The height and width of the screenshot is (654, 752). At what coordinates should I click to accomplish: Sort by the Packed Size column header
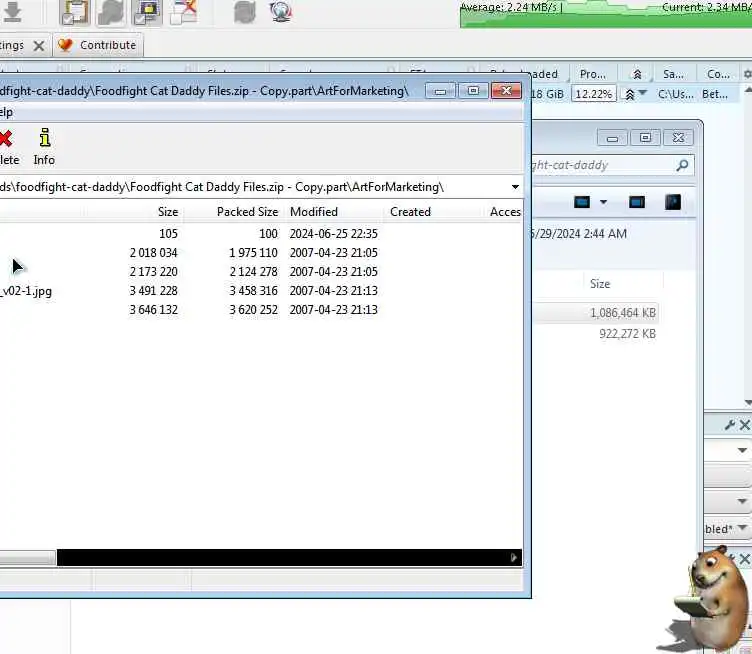point(247,211)
